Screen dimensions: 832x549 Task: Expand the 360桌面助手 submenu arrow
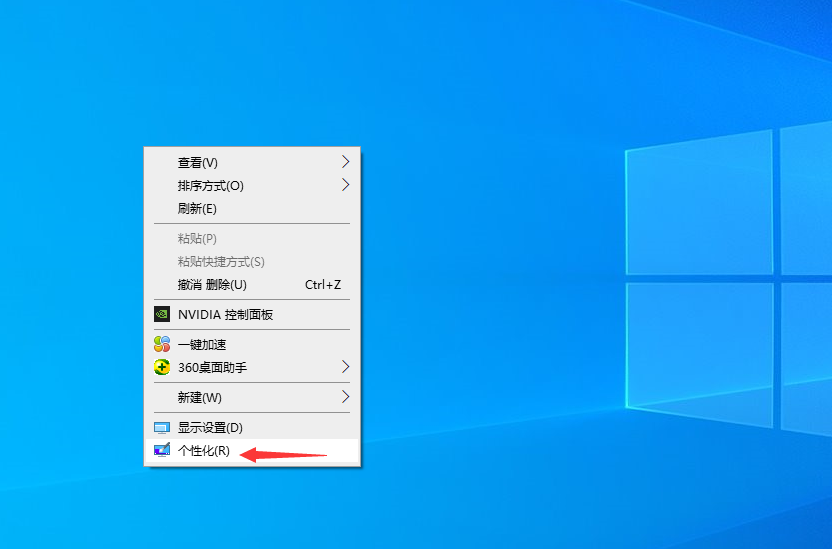tap(345, 367)
